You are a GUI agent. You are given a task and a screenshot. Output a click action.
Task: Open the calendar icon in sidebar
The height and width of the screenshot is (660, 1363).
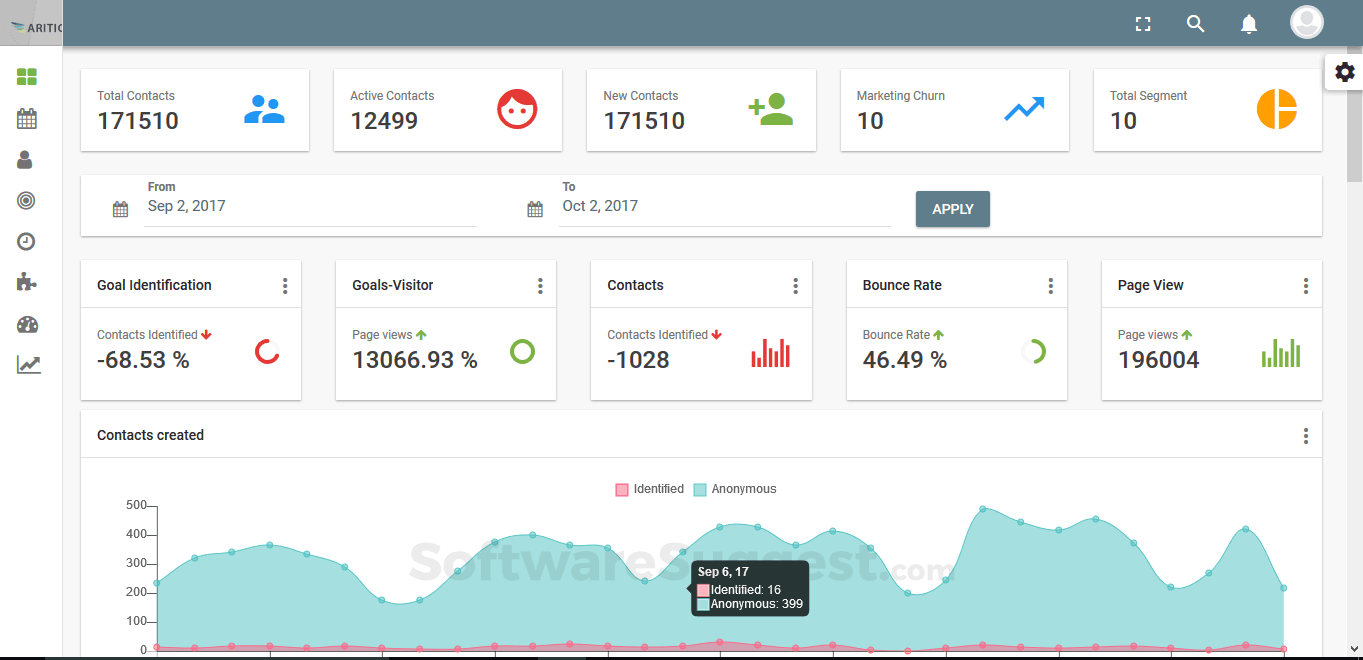[27, 119]
